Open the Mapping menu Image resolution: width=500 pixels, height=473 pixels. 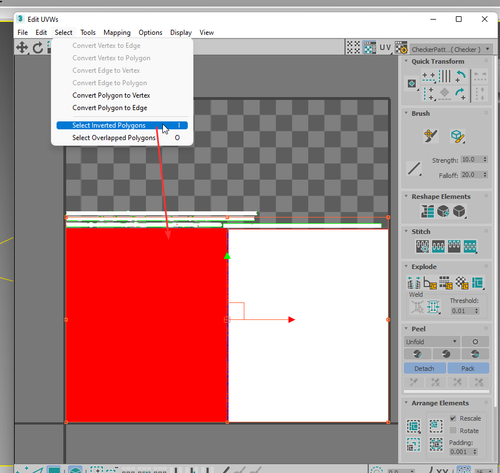click(x=117, y=32)
